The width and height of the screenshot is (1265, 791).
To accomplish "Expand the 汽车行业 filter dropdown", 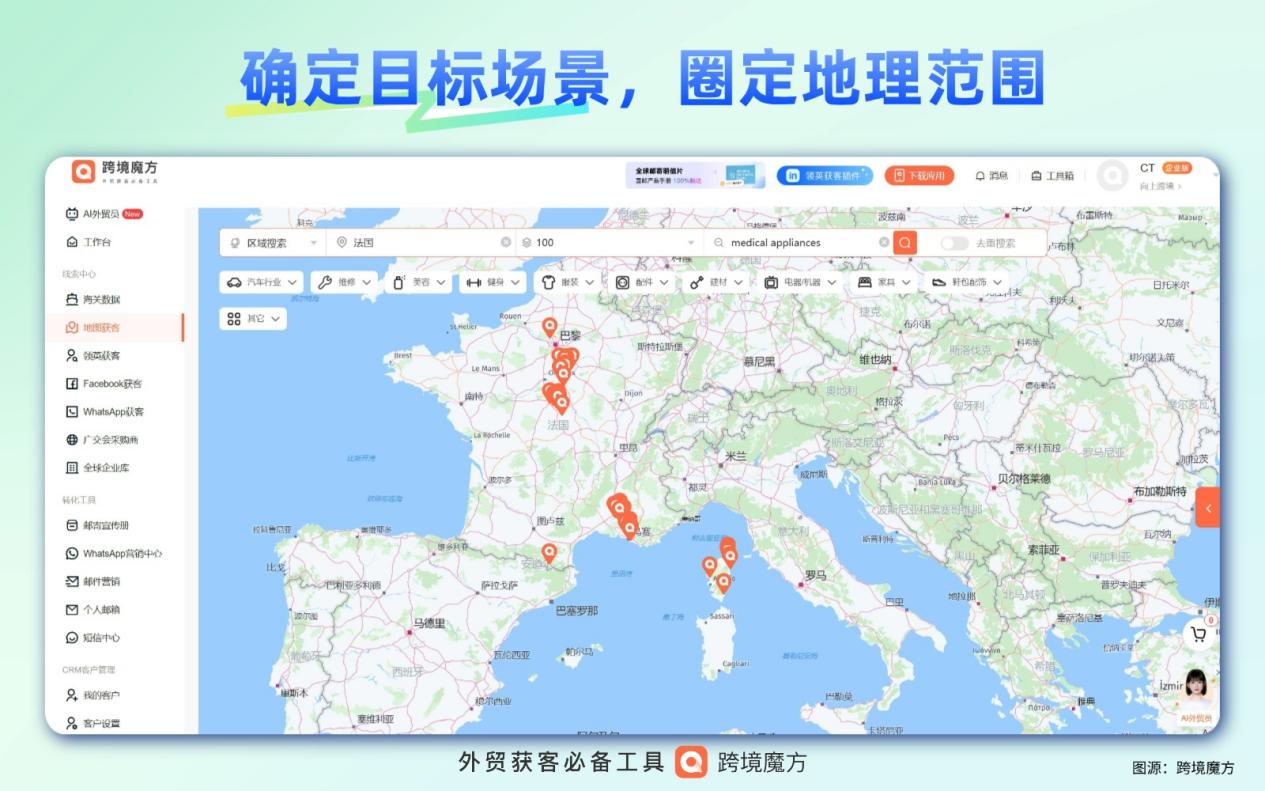I will (x=263, y=281).
